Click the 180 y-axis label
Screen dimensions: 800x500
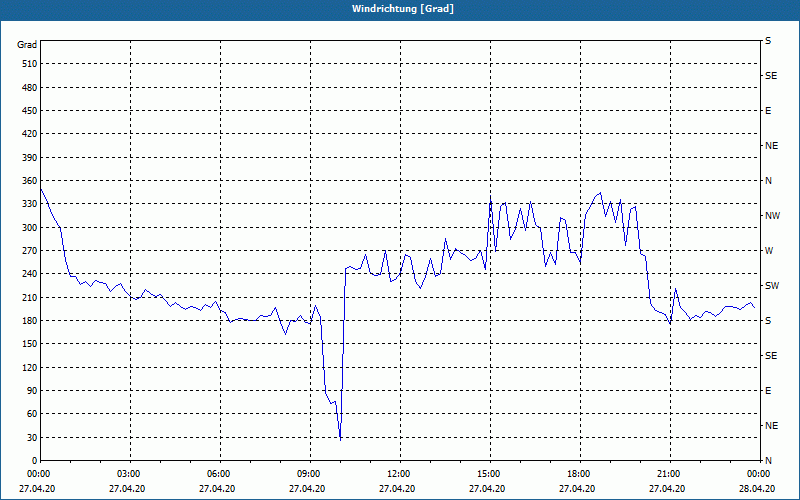click(x=30, y=321)
